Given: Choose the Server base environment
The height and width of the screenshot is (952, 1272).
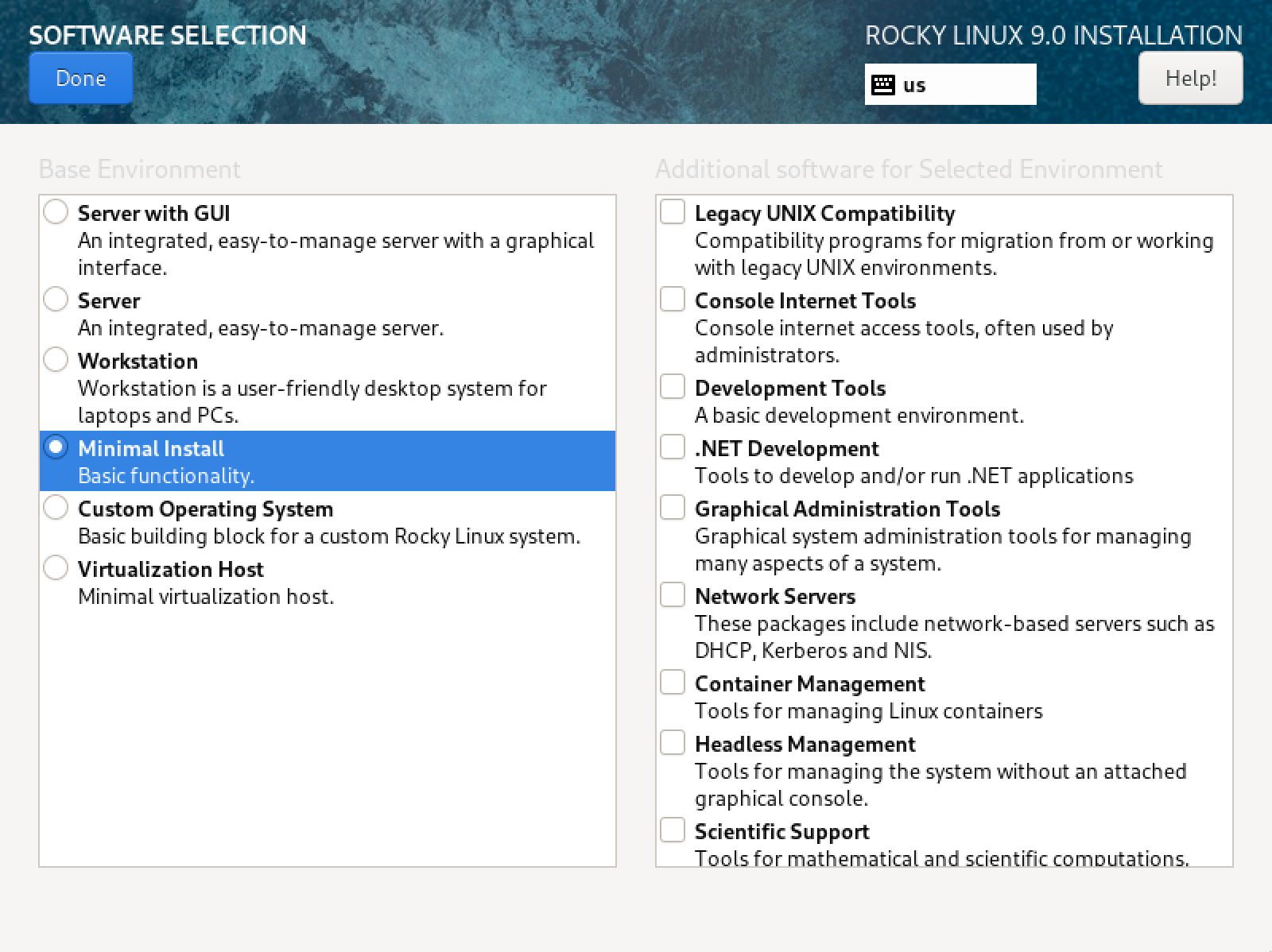Looking at the screenshot, I should click(56, 300).
